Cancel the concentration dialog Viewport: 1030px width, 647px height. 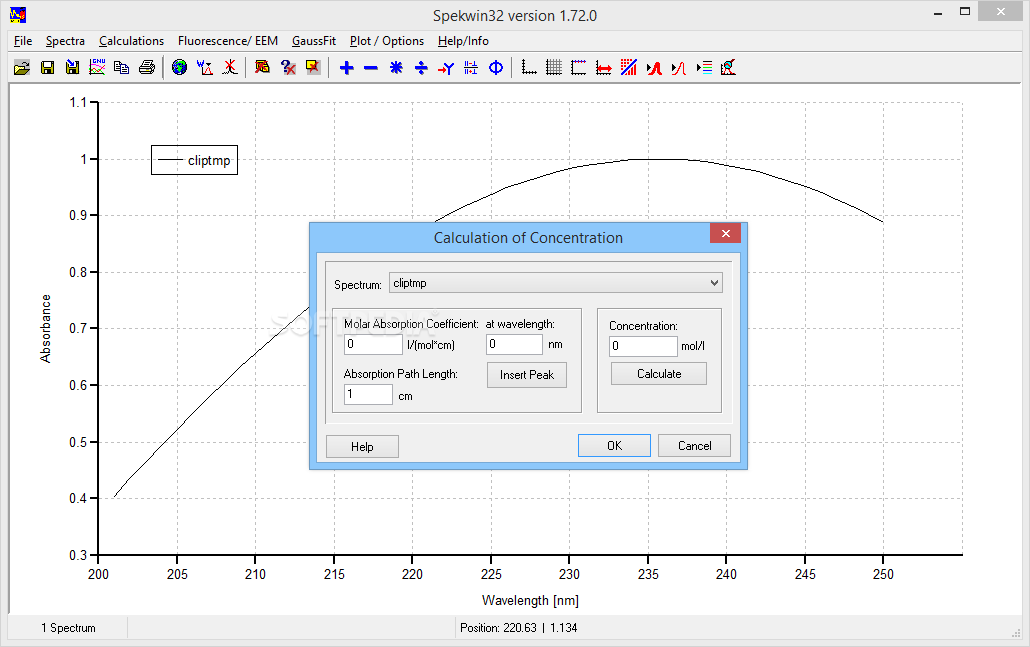[694, 445]
